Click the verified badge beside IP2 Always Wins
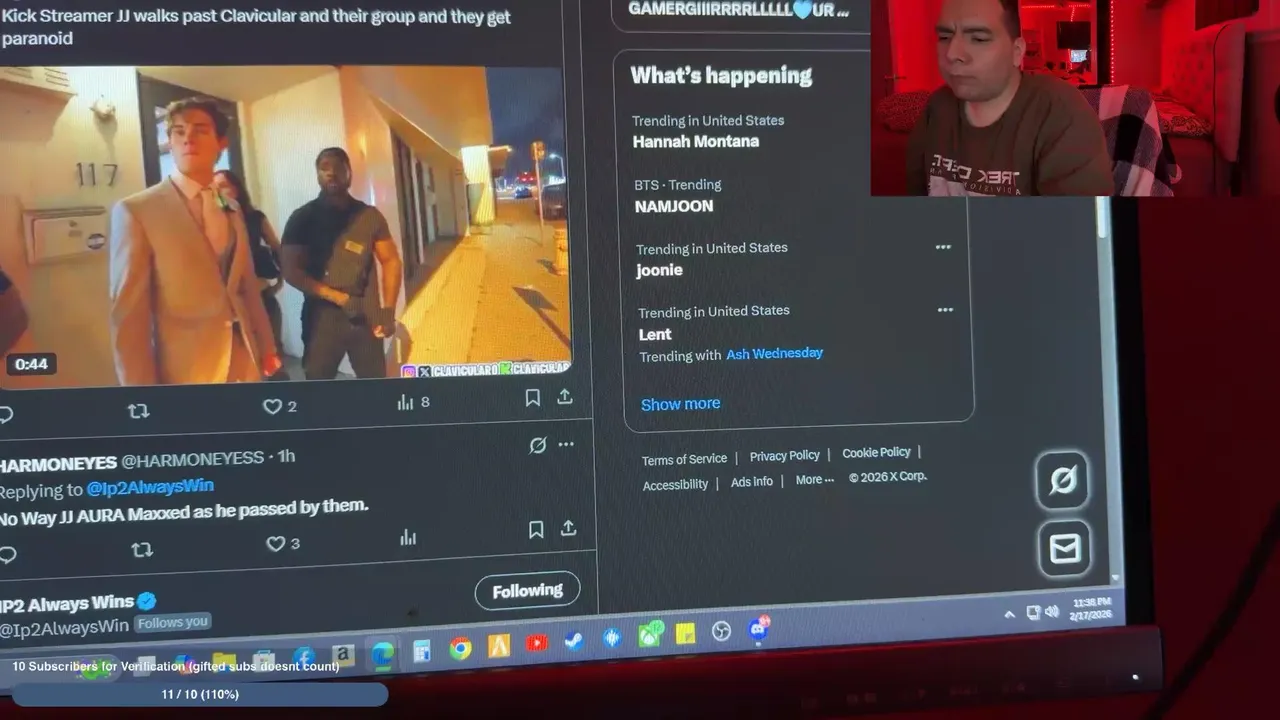 click(x=147, y=601)
